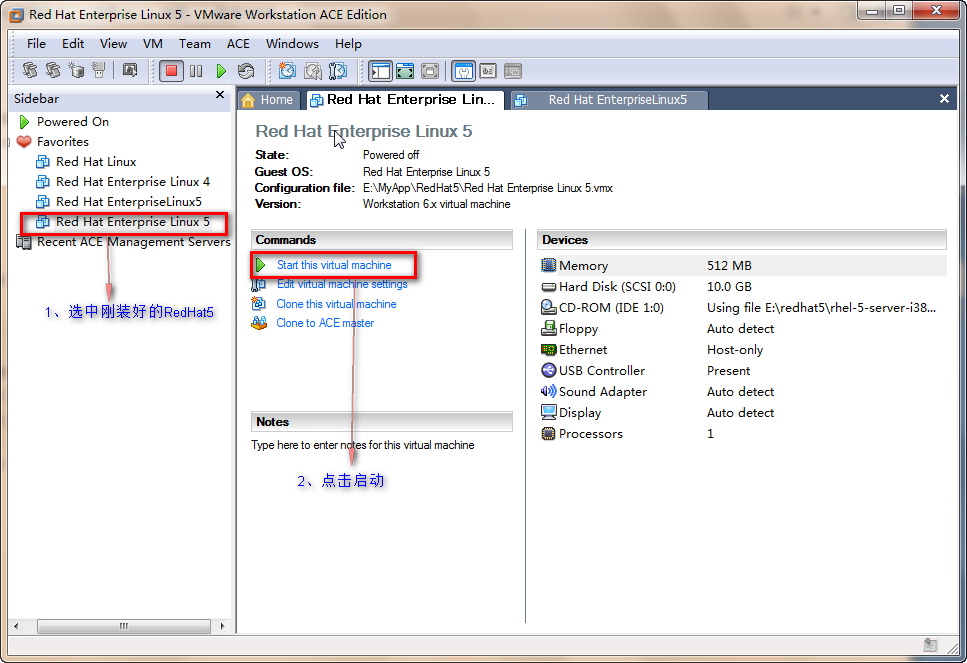
Task: Click the Reset VM toolbar button
Action: click(x=245, y=72)
